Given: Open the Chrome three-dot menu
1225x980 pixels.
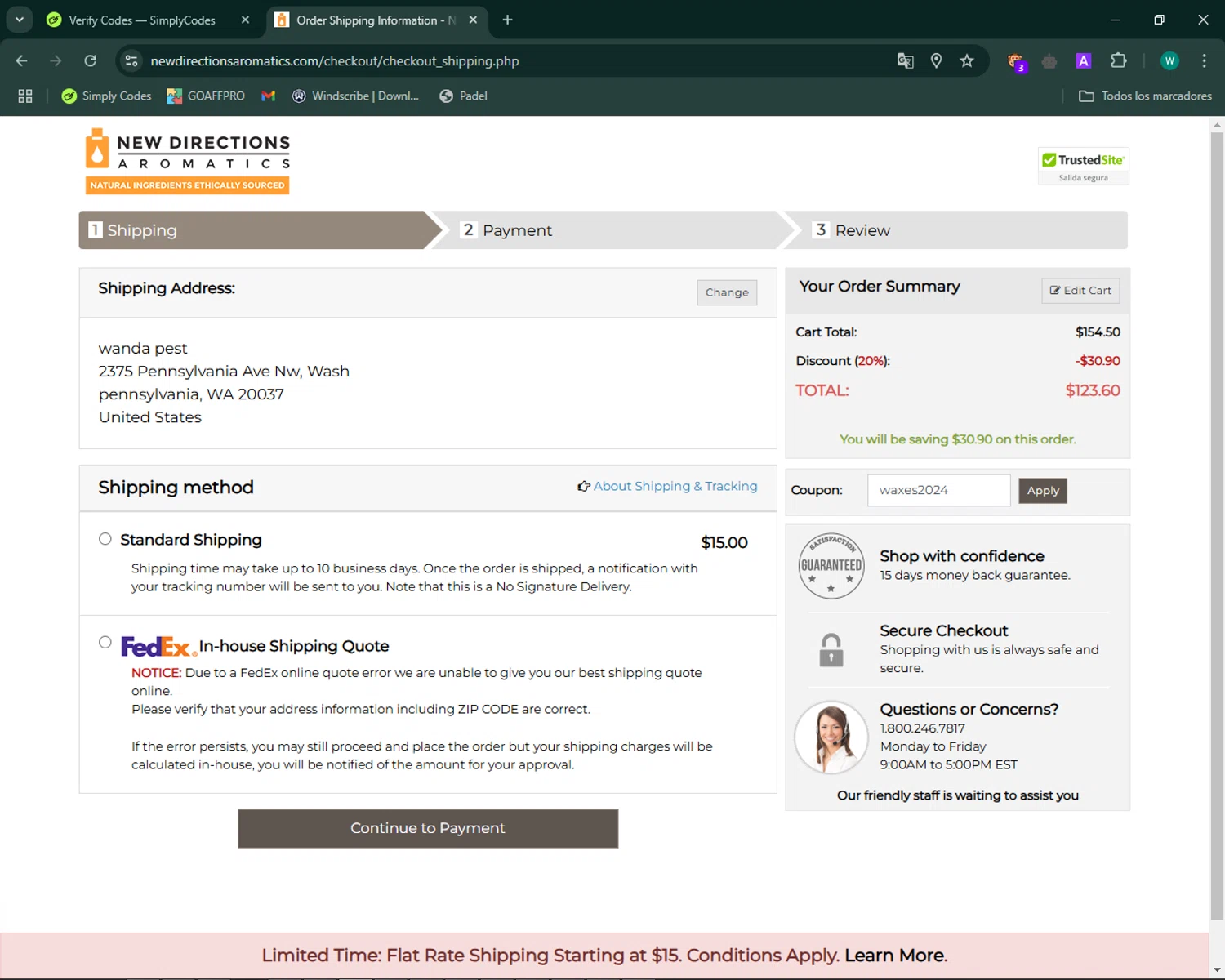Looking at the screenshot, I should pyautogui.click(x=1204, y=60).
